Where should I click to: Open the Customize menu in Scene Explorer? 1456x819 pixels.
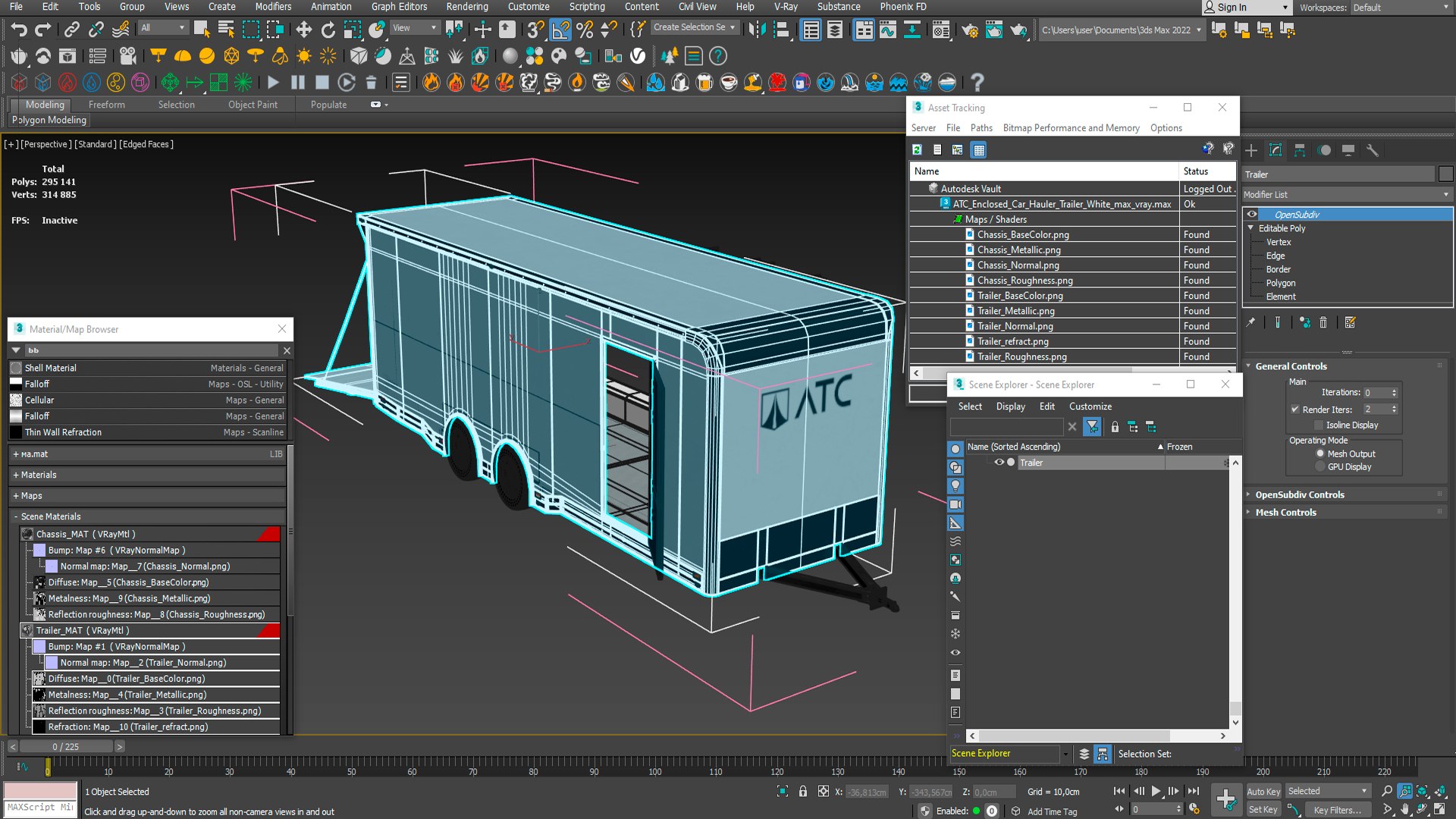tap(1090, 406)
